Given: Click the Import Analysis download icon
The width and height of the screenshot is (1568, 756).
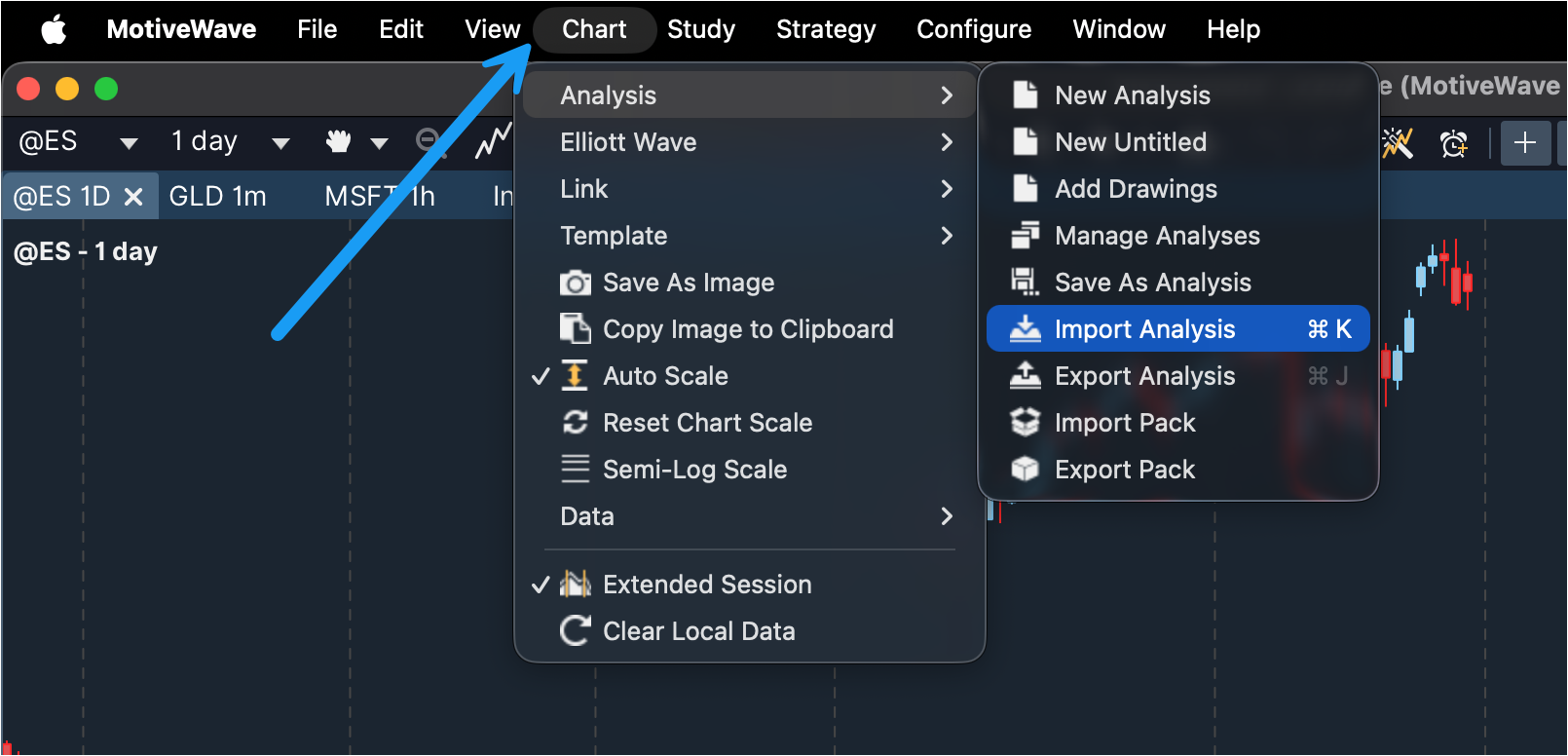Looking at the screenshot, I should point(1025,329).
